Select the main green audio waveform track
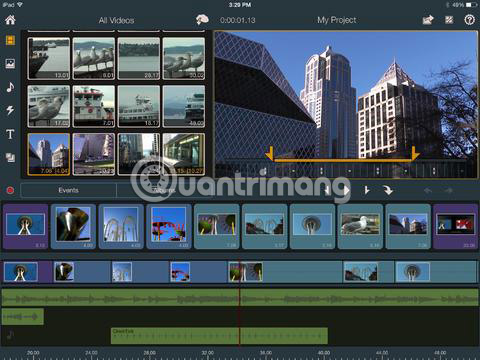 tap(240, 298)
